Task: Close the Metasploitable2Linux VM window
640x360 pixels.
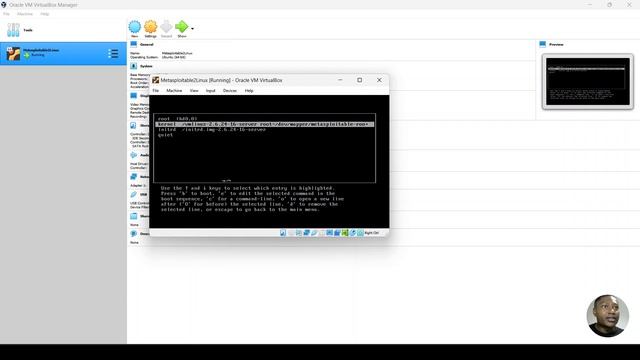Action: click(x=379, y=80)
